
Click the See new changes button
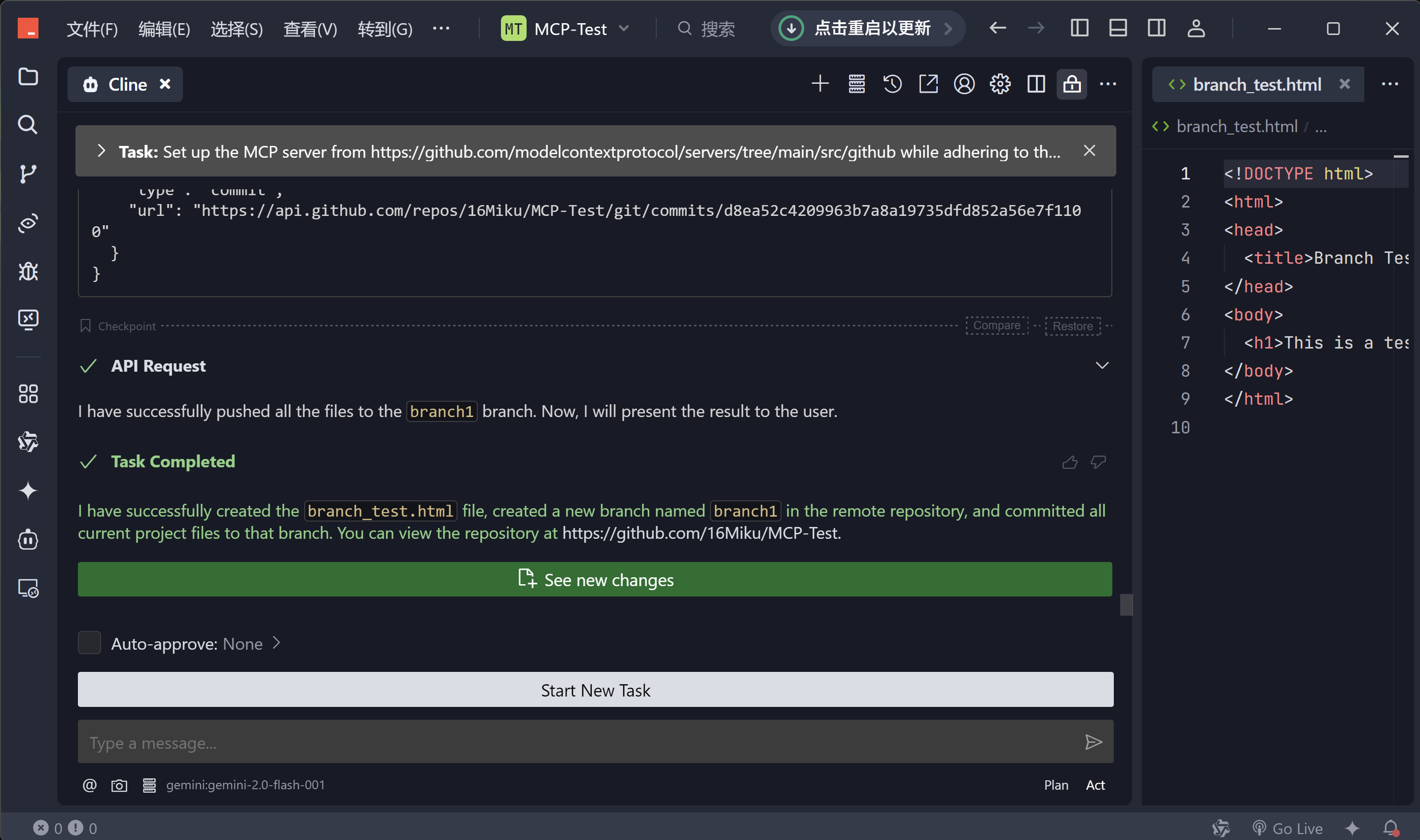point(595,579)
